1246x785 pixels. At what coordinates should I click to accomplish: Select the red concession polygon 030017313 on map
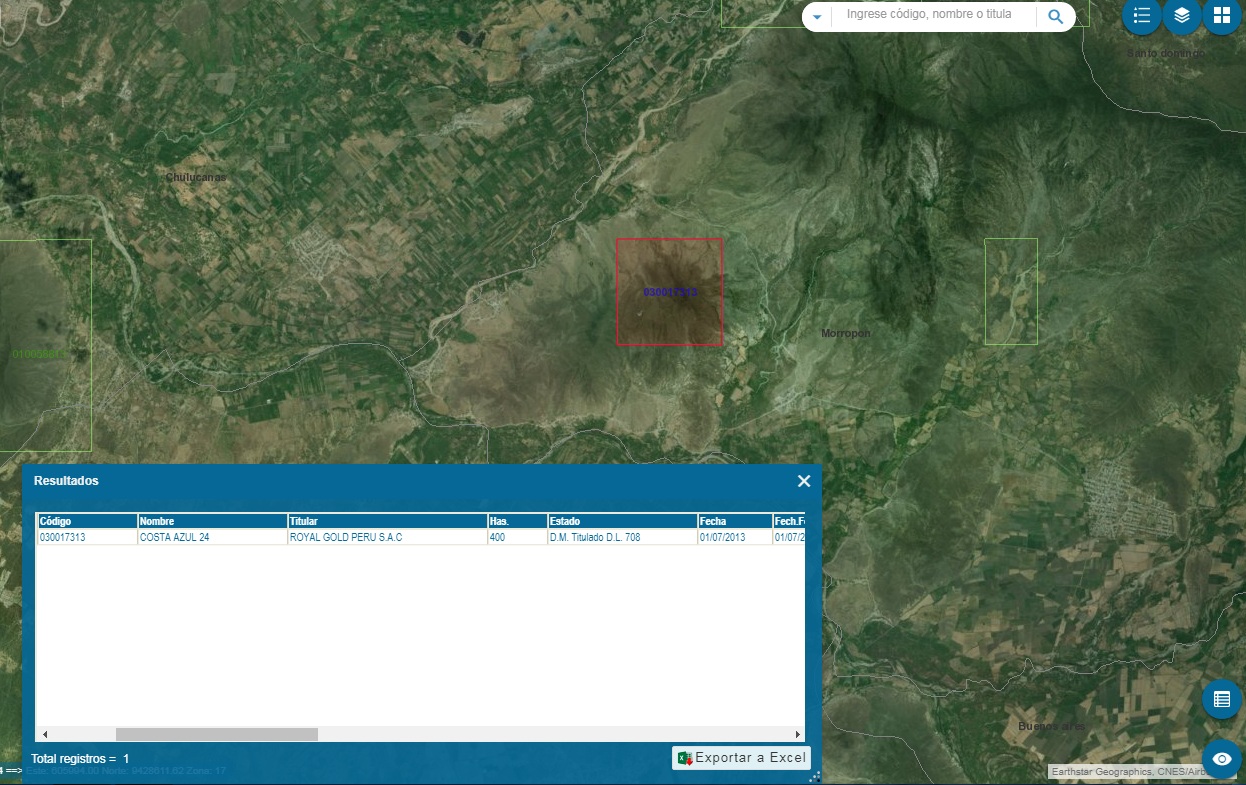tap(669, 315)
